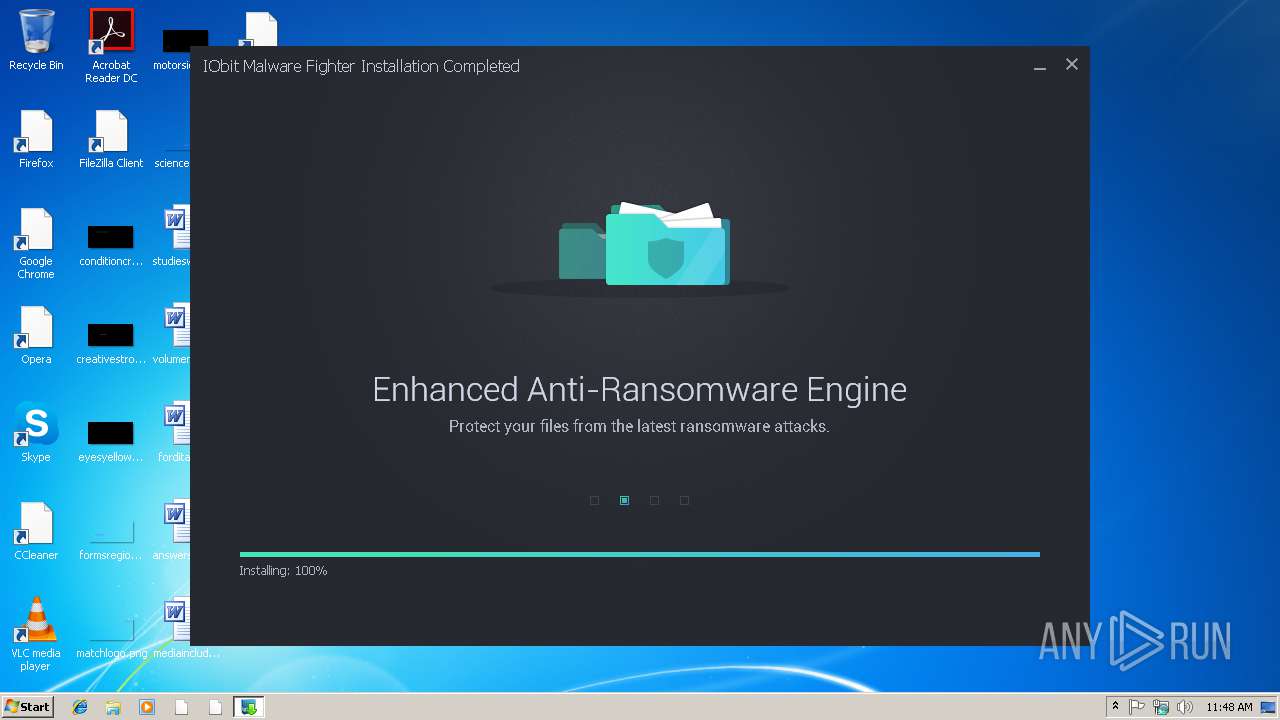Screen dimensions: 1280x720
Task: Open the Firefox desktop shortcut
Action: (x=36, y=139)
